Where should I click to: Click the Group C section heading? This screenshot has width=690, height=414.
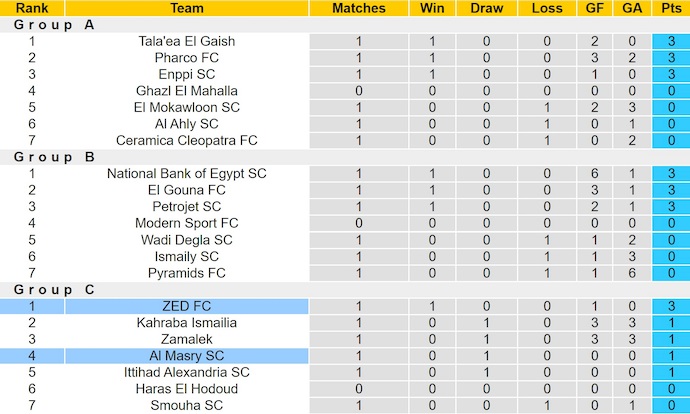[x=49, y=290]
